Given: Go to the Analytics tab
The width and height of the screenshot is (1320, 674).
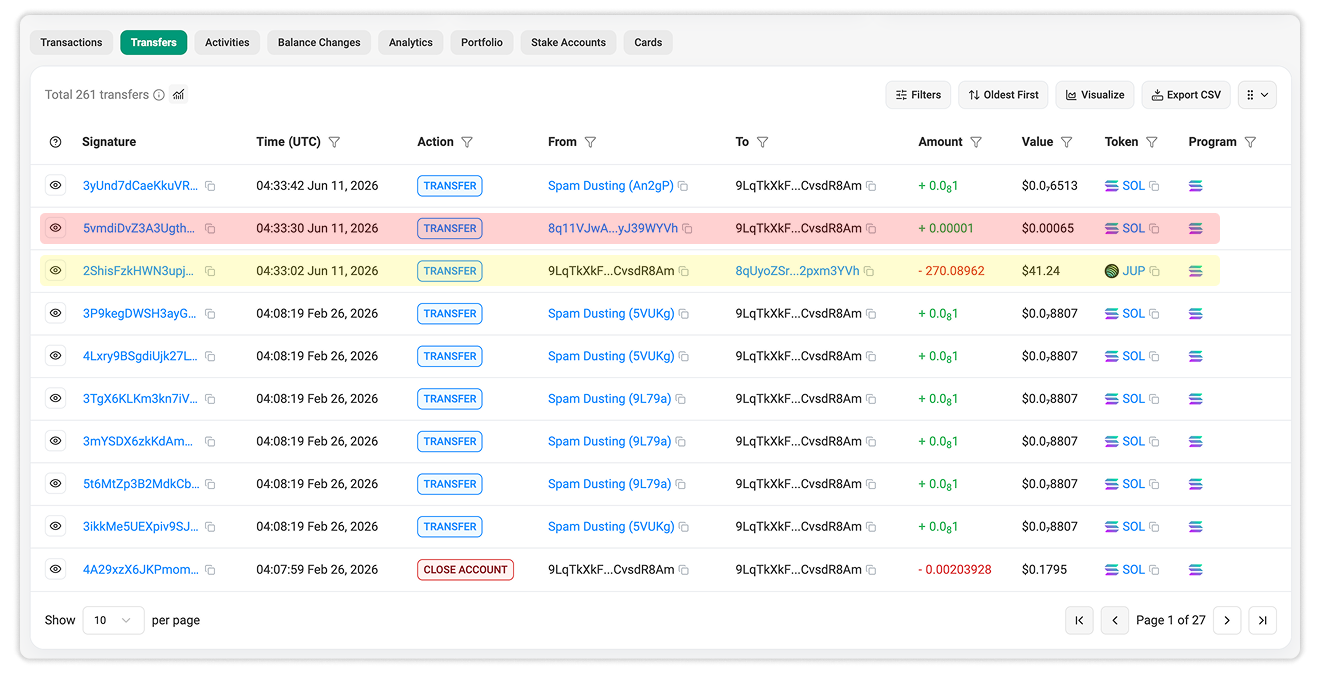Looking at the screenshot, I should [x=411, y=42].
